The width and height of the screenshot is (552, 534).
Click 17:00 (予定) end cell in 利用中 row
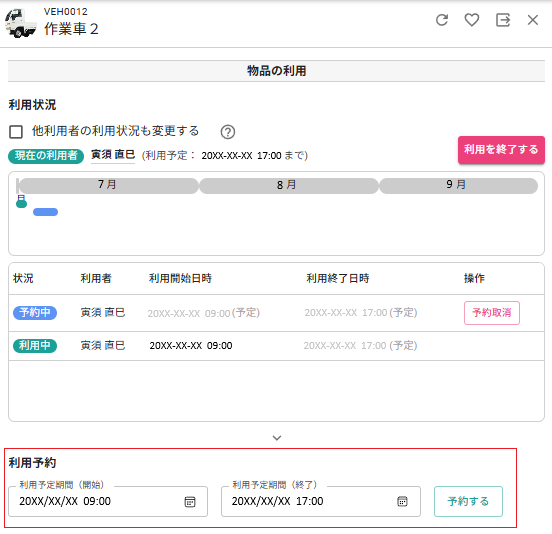coord(360,346)
